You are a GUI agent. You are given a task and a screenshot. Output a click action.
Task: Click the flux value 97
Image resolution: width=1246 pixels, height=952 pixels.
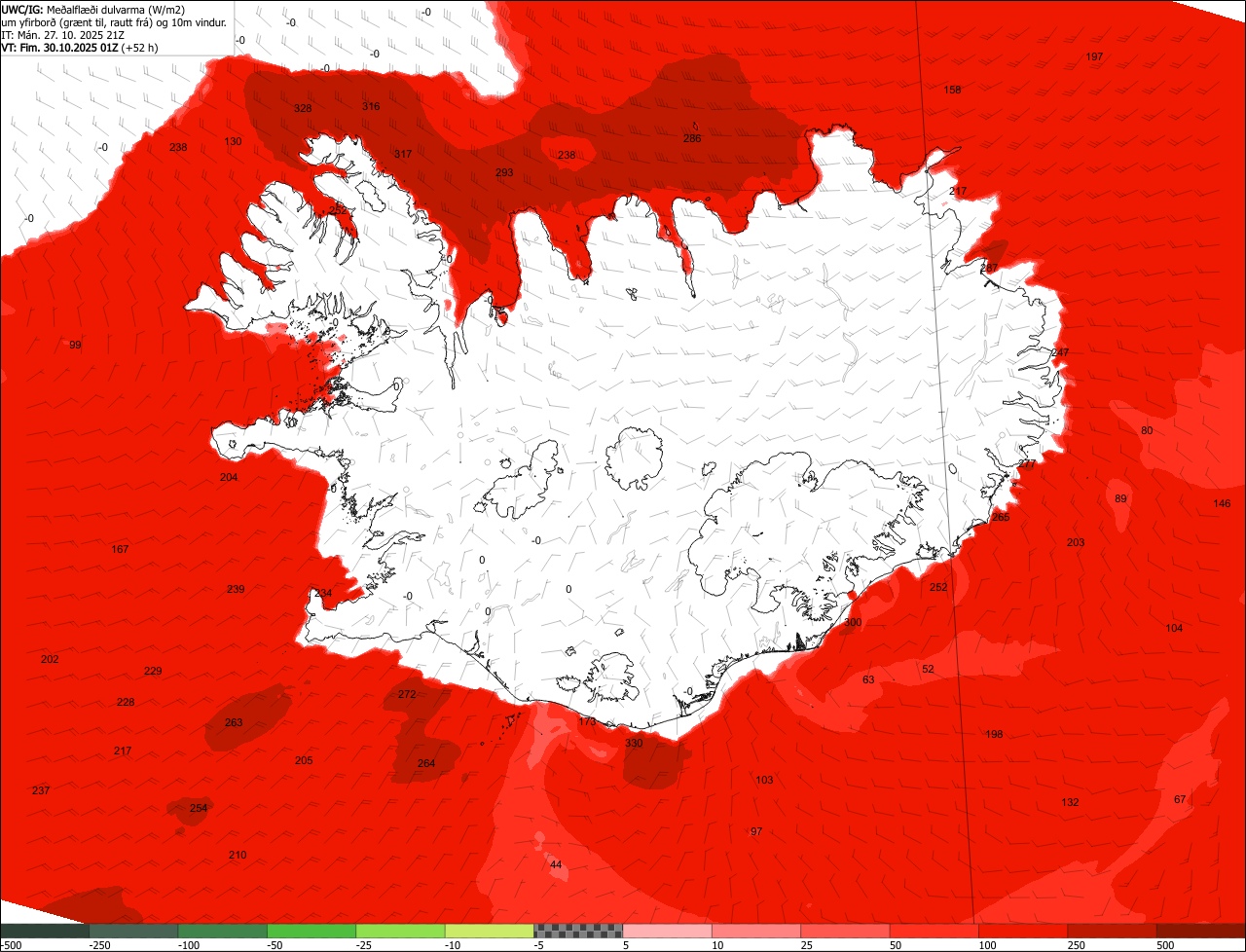(756, 830)
